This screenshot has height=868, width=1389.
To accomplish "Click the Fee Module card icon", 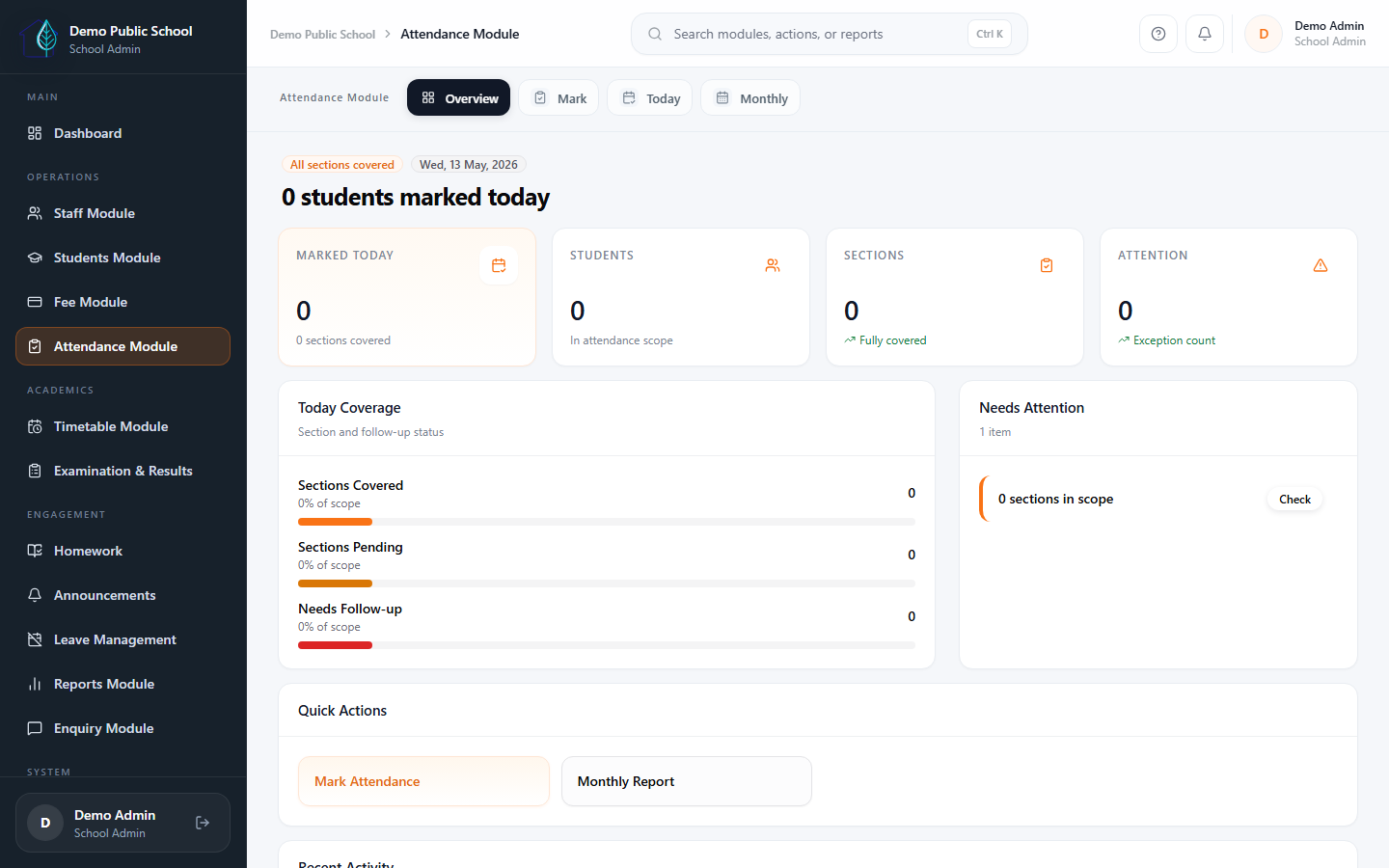I will point(35,302).
